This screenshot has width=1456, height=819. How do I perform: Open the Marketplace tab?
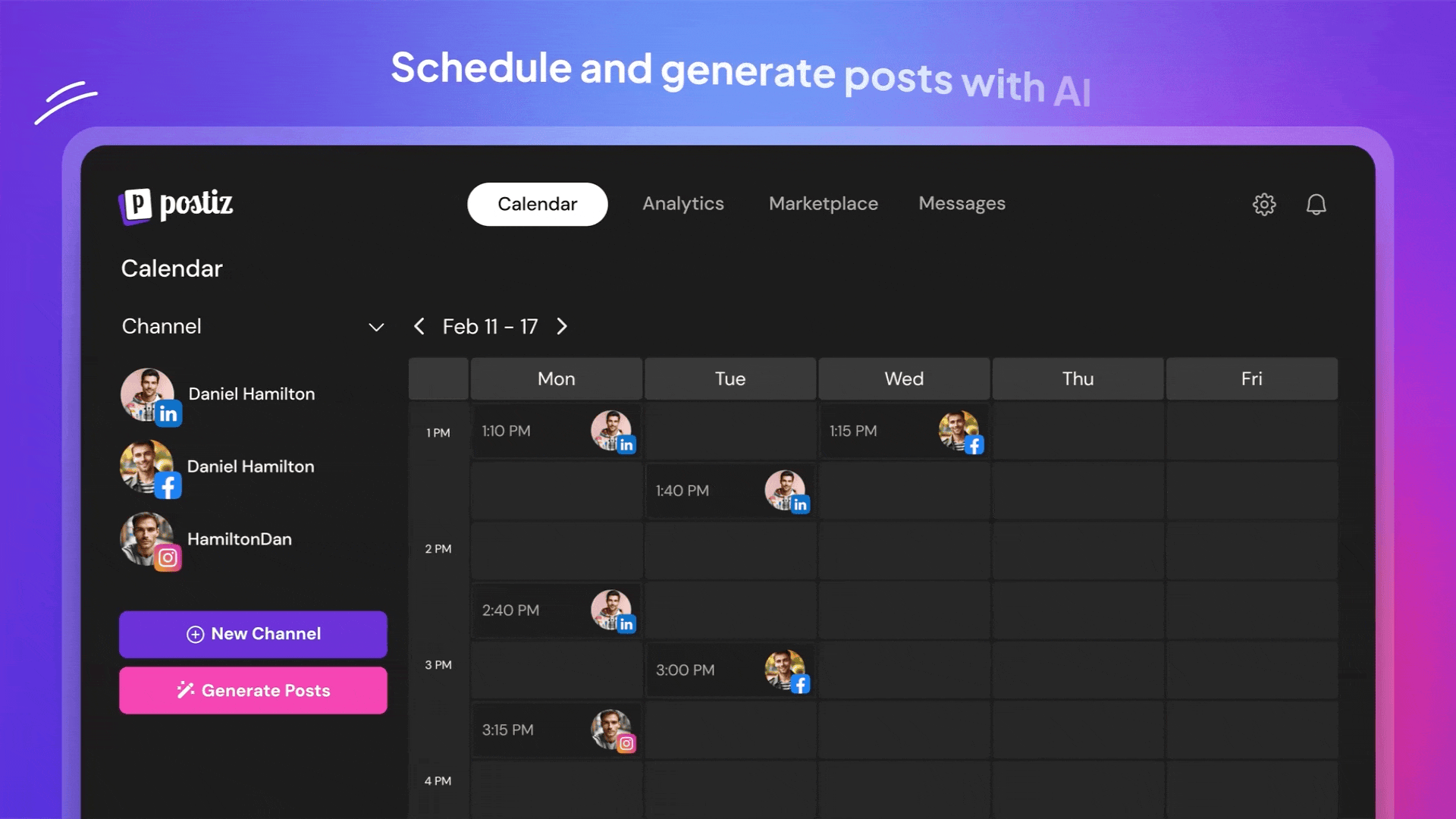[823, 204]
